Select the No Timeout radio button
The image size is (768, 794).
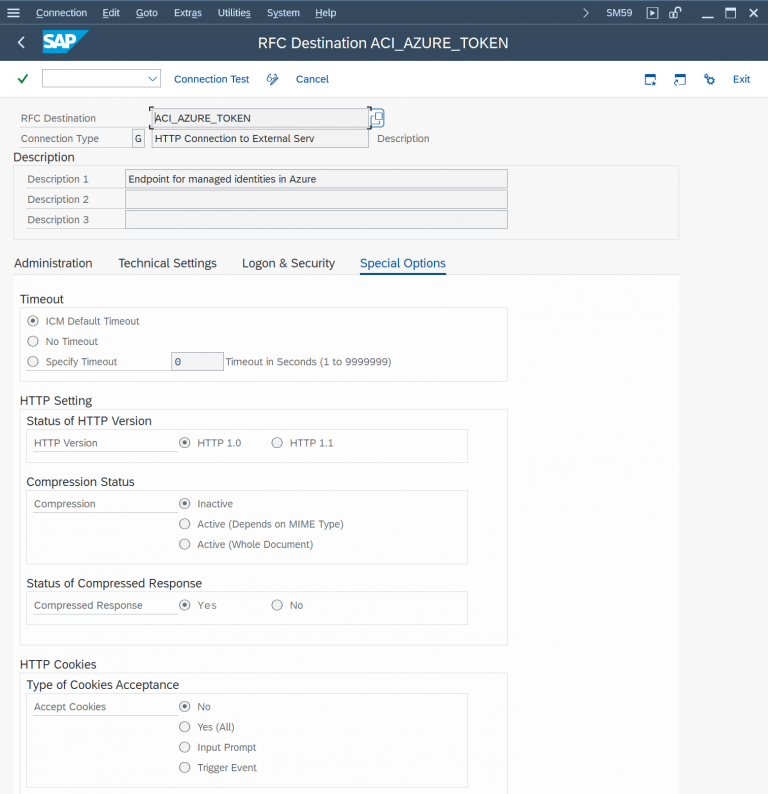point(33,341)
